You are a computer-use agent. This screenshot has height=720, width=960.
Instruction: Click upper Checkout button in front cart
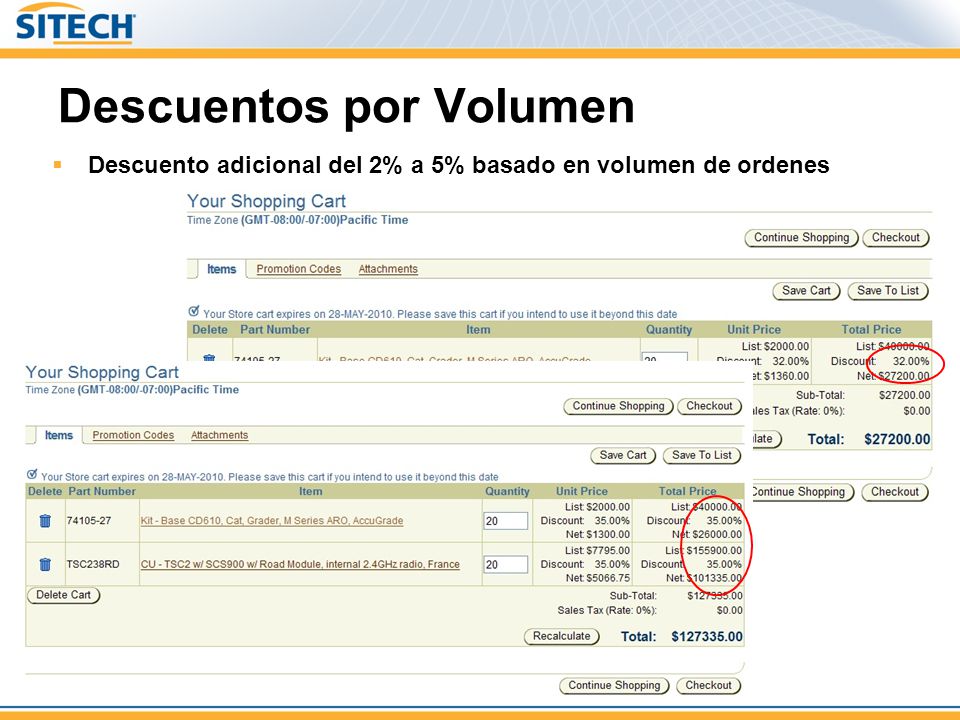coord(709,407)
